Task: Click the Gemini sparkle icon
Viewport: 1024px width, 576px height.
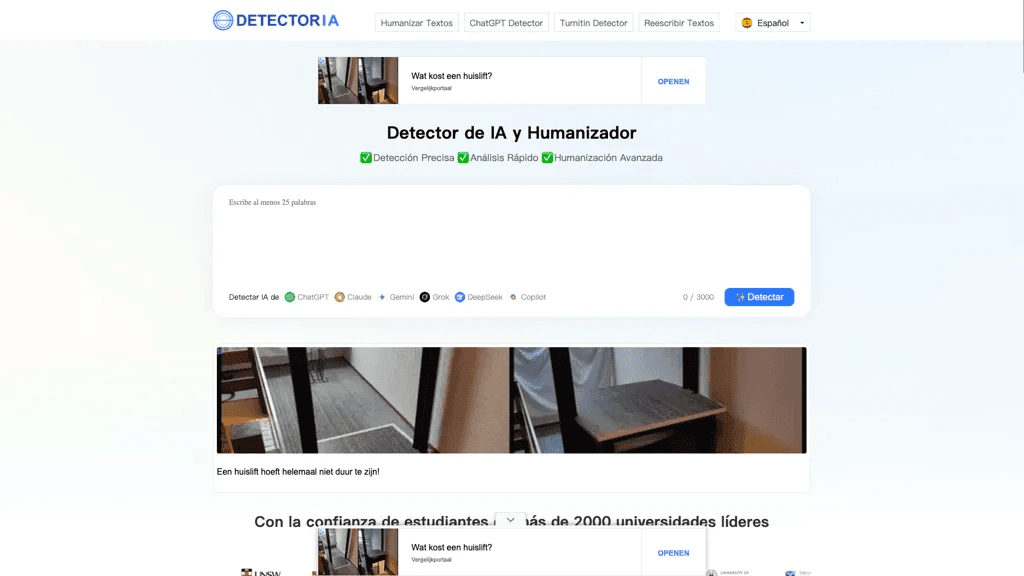Action: click(x=382, y=297)
